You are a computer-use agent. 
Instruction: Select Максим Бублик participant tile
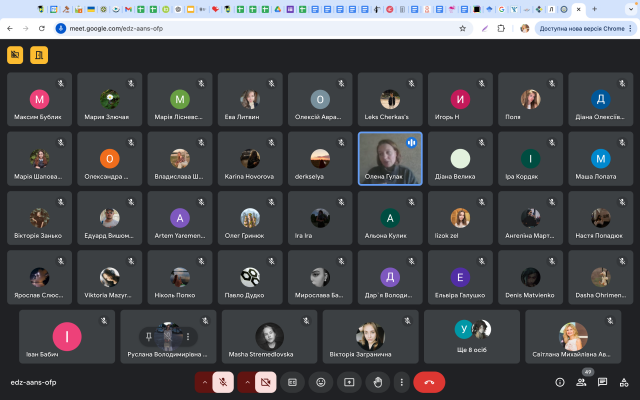40,99
